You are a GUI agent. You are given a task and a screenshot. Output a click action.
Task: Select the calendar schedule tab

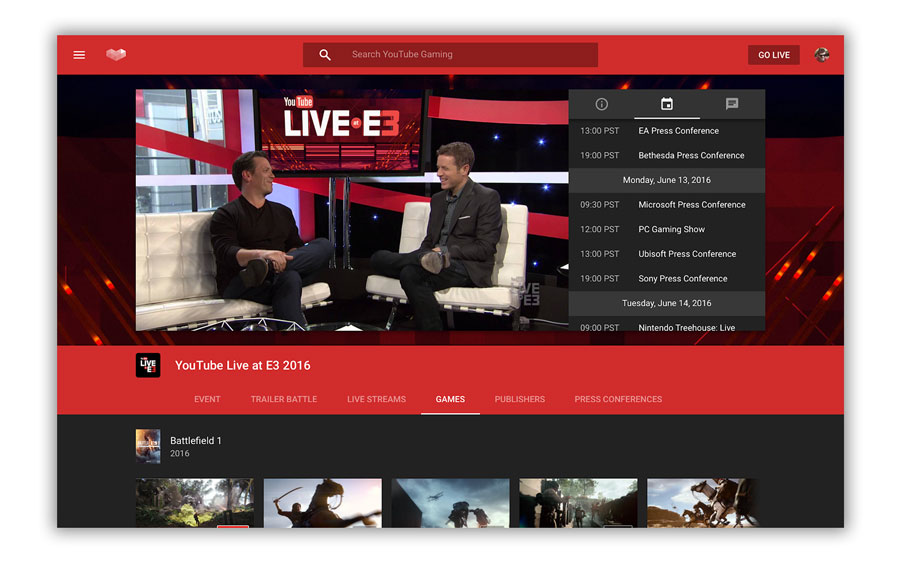pos(666,104)
